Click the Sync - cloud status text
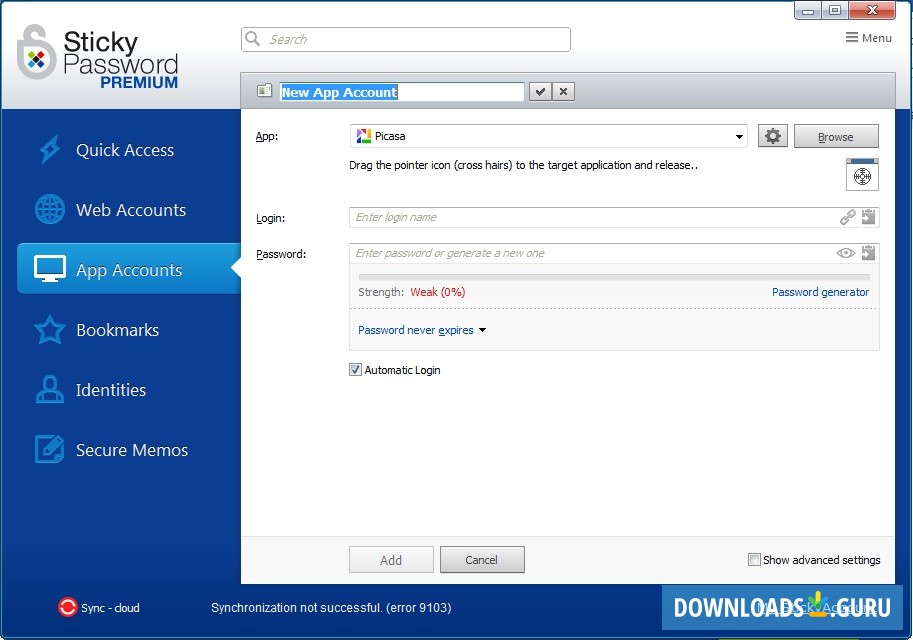 pos(110,607)
